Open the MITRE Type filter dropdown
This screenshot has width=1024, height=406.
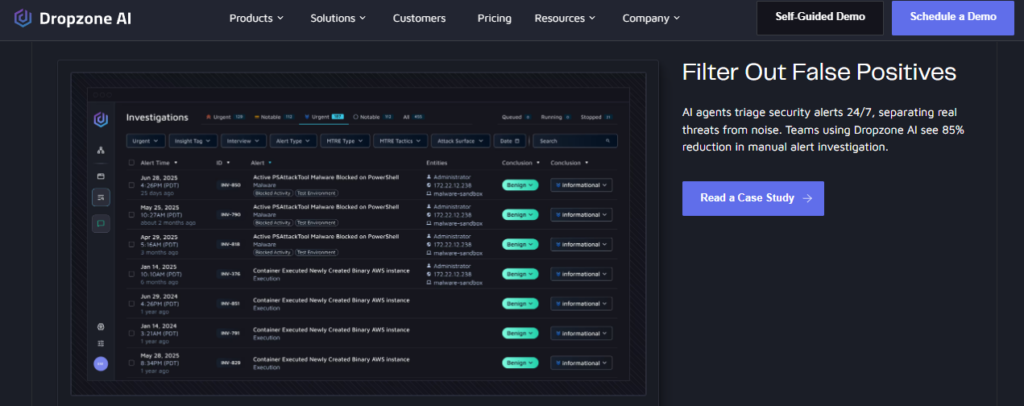click(x=345, y=141)
